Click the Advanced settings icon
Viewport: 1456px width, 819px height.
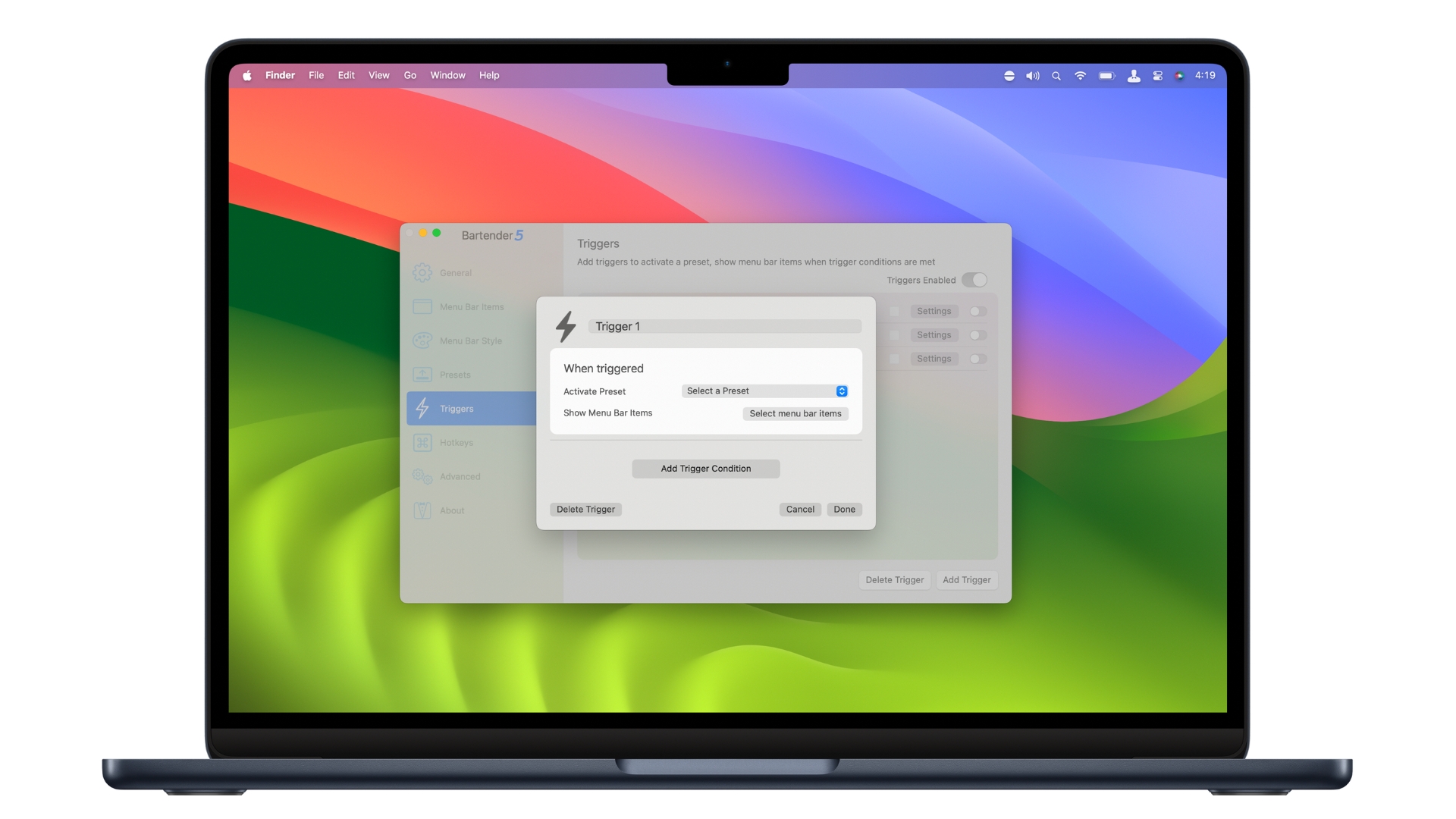tap(423, 476)
